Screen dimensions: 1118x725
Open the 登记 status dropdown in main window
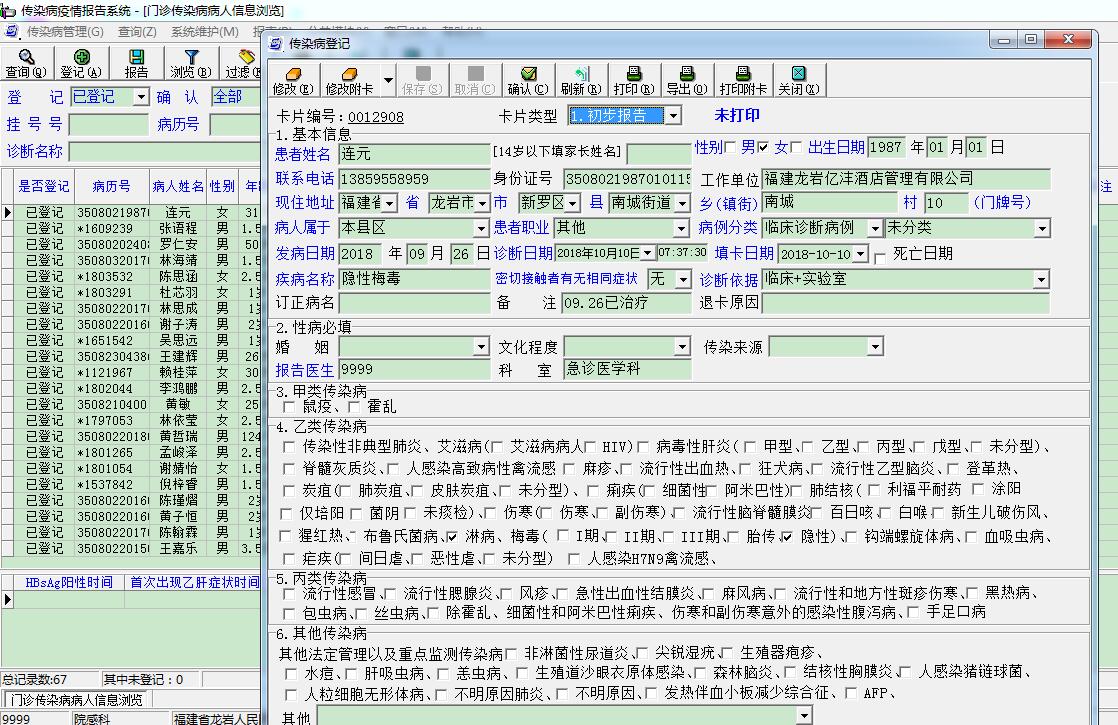click(x=141, y=97)
